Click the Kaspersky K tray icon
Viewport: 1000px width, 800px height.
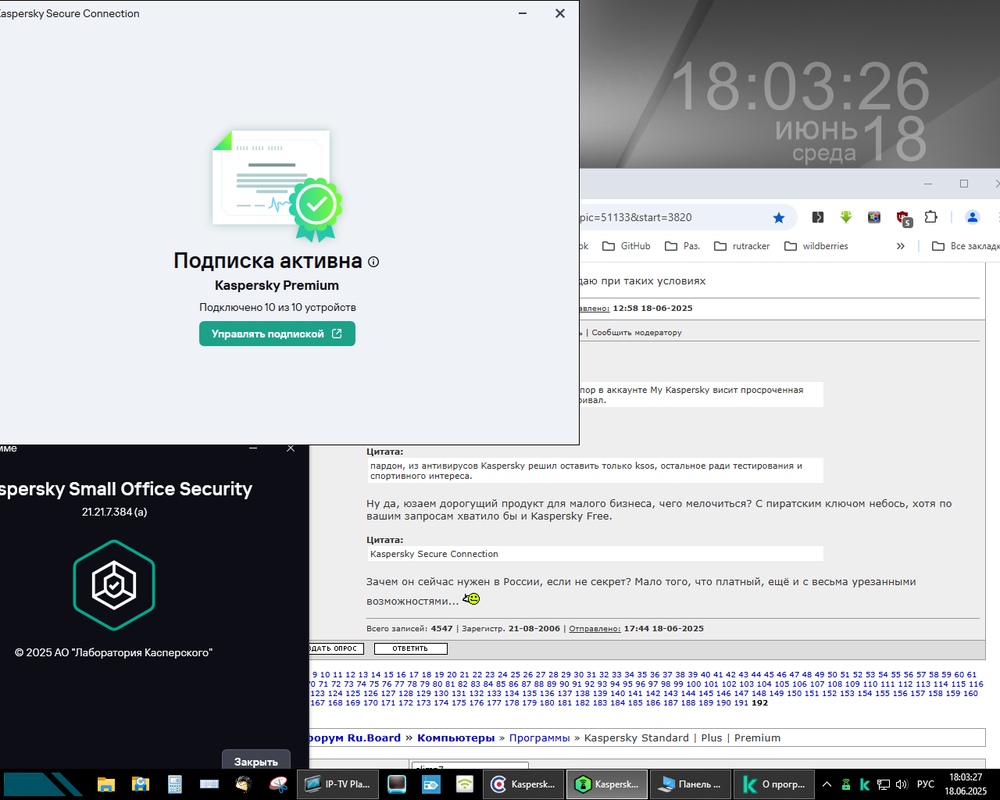click(865, 785)
